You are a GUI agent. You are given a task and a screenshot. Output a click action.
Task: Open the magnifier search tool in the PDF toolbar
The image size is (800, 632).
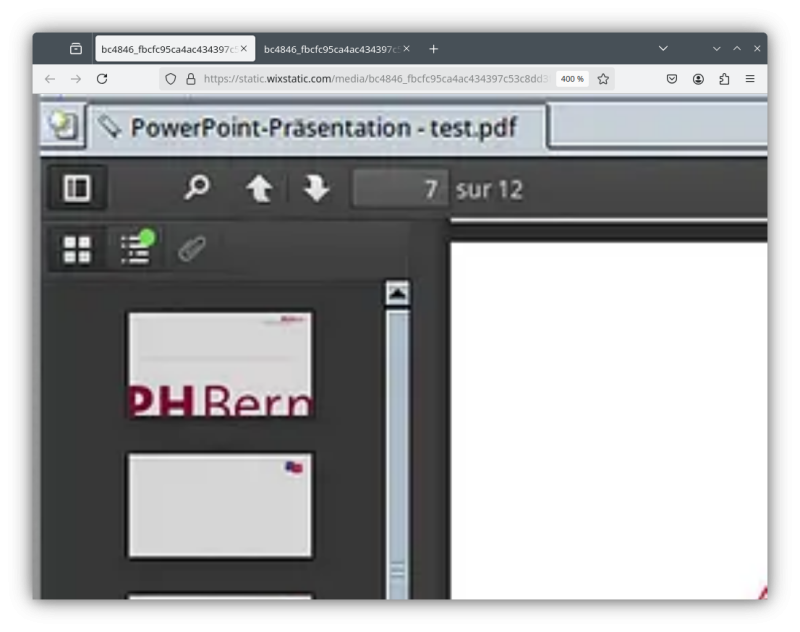(x=200, y=188)
